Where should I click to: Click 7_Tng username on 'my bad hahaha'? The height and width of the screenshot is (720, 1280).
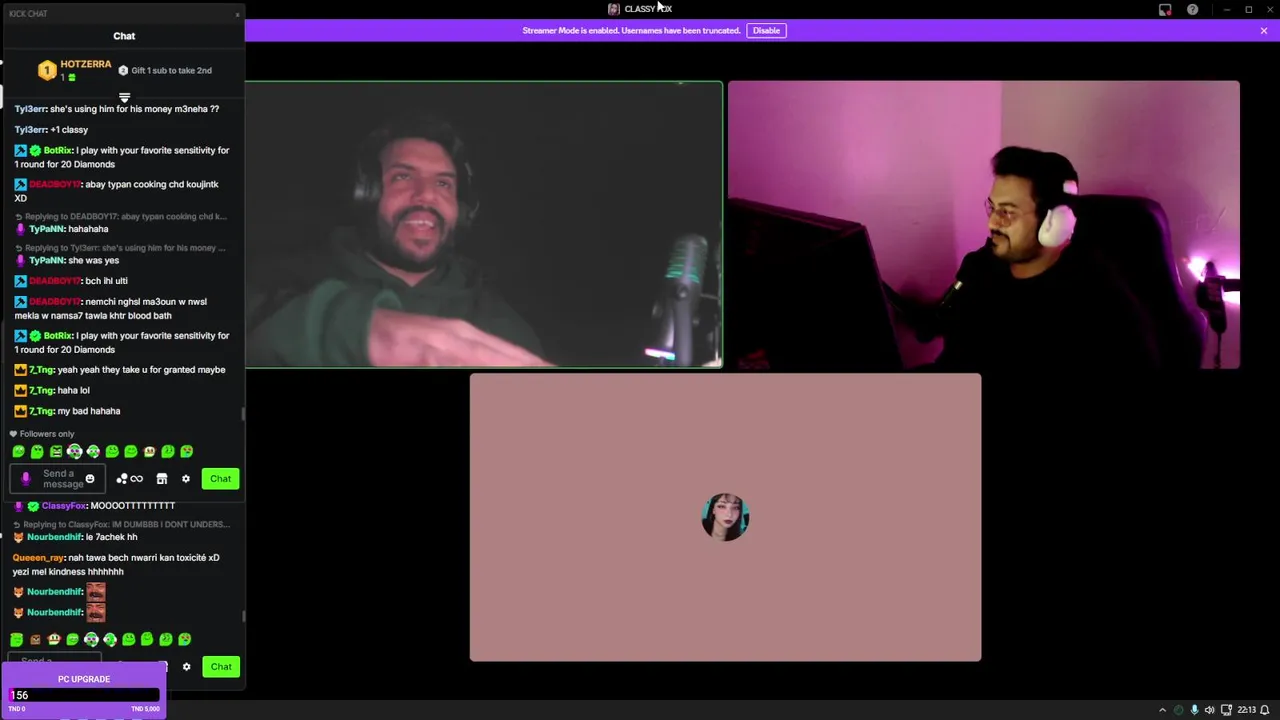(41, 411)
